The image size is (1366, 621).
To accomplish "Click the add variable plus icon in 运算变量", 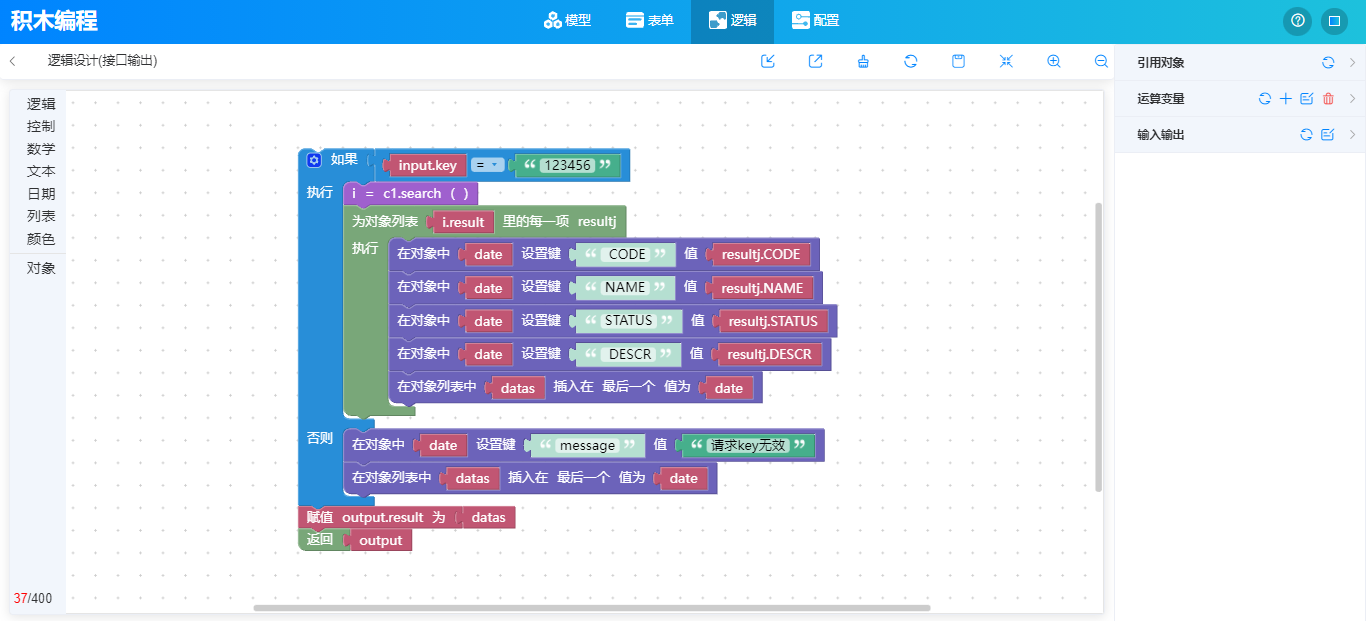I will coord(1286,98).
